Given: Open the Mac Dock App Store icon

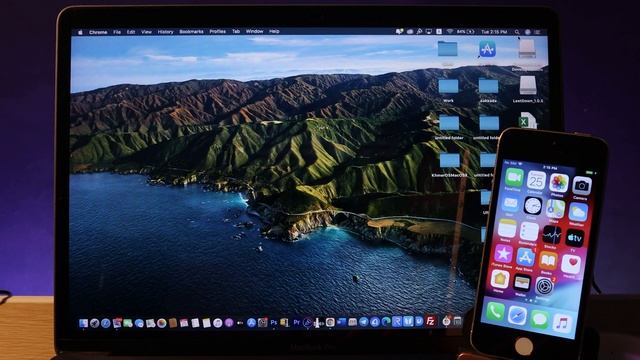Looking at the screenshot, I should pos(251,322).
